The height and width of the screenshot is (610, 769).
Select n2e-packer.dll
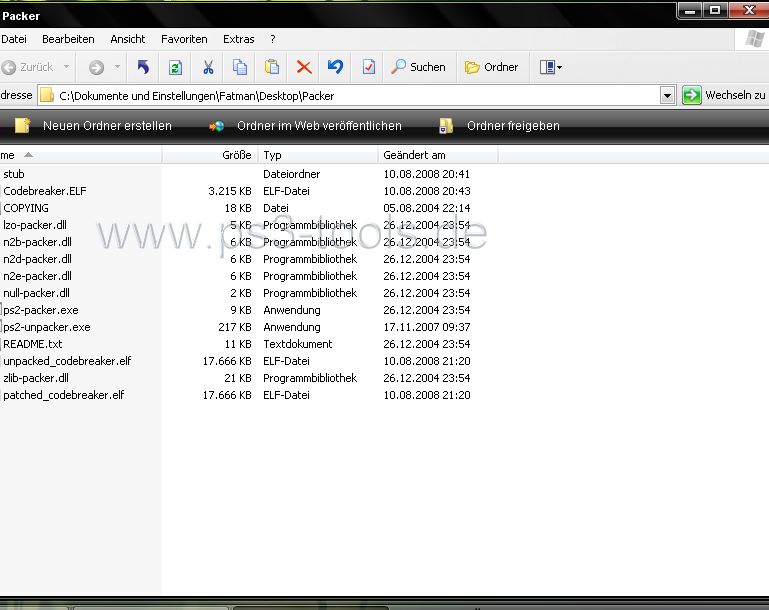[37, 276]
